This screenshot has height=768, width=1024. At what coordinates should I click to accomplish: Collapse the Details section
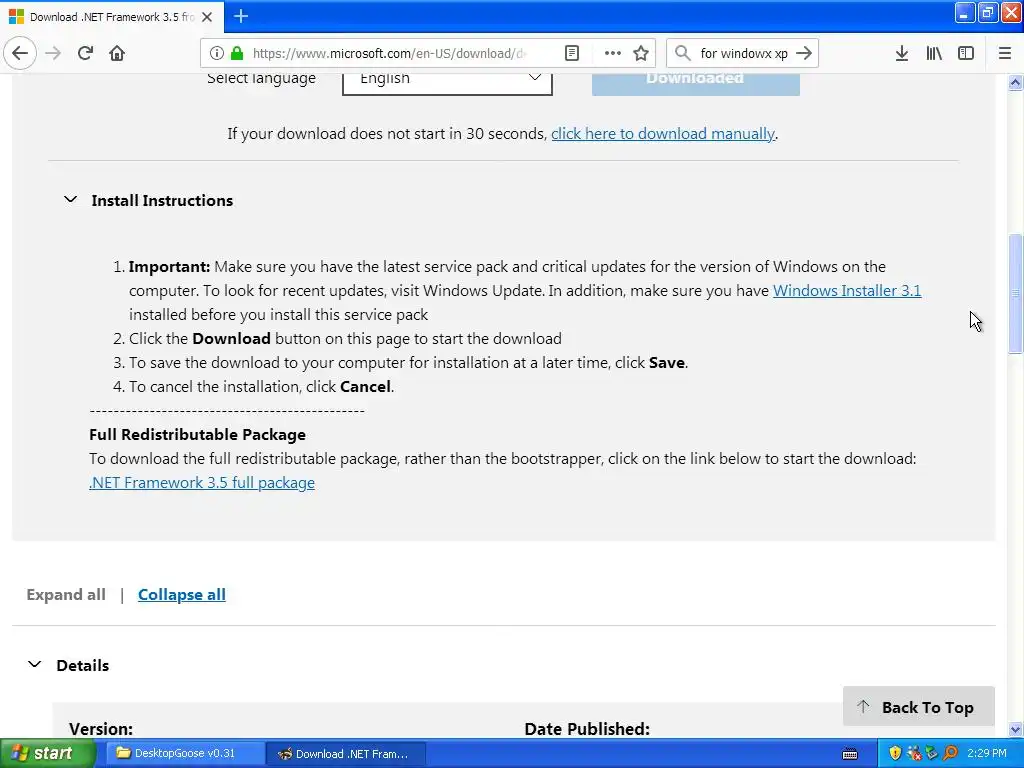(68, 665)
